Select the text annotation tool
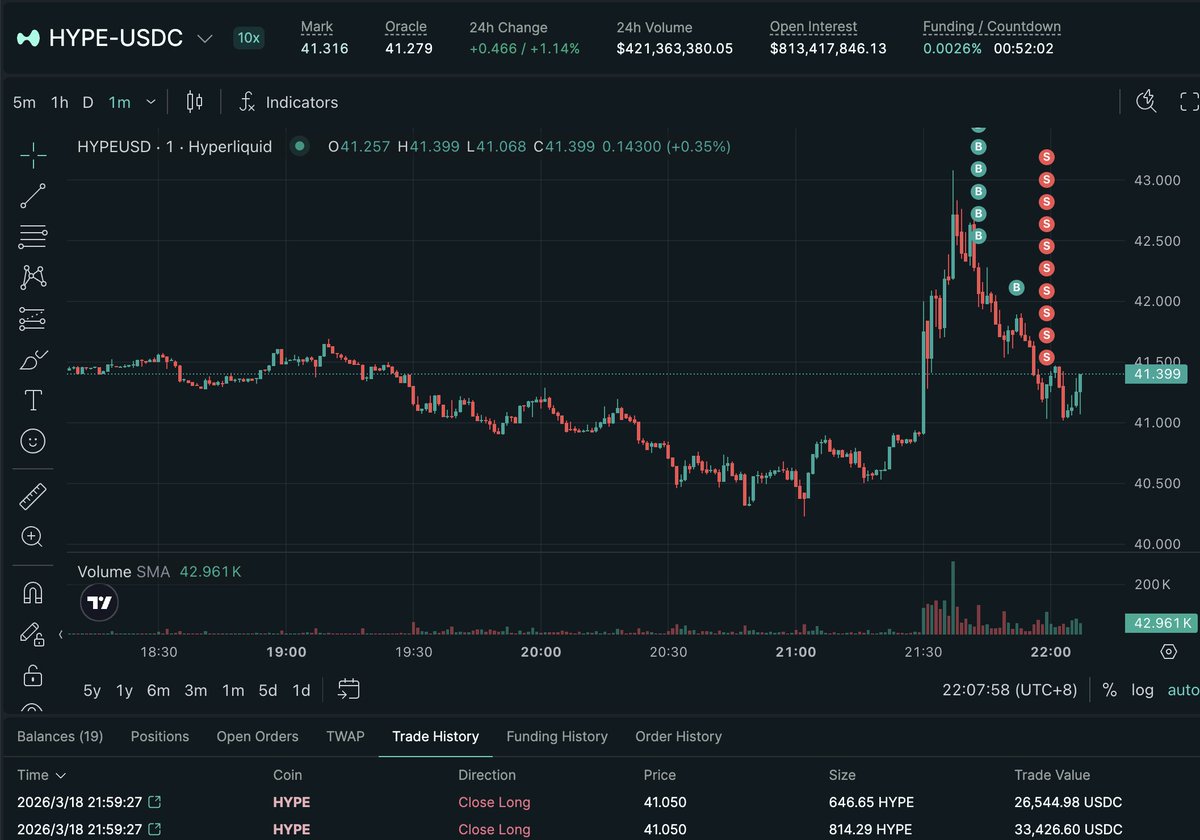Image resolution: width=1200 pixels, height=840 pixels. coord(33,400)
